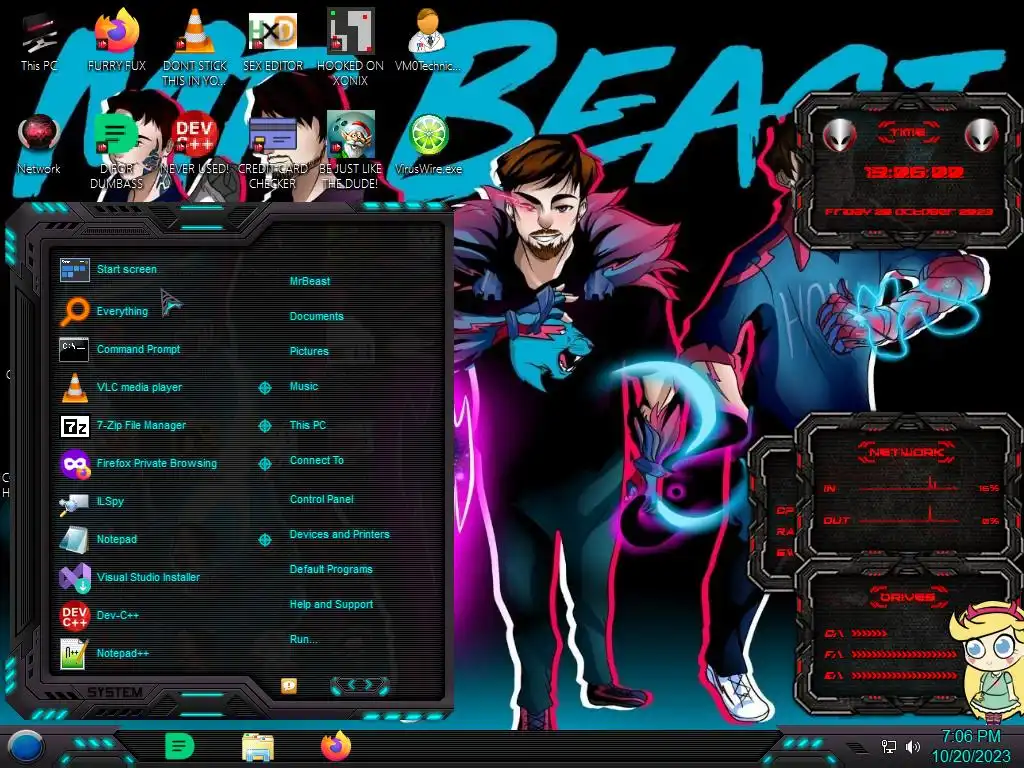
Task: Open Pictures from start menu
Action: click(x=309, y=351)
